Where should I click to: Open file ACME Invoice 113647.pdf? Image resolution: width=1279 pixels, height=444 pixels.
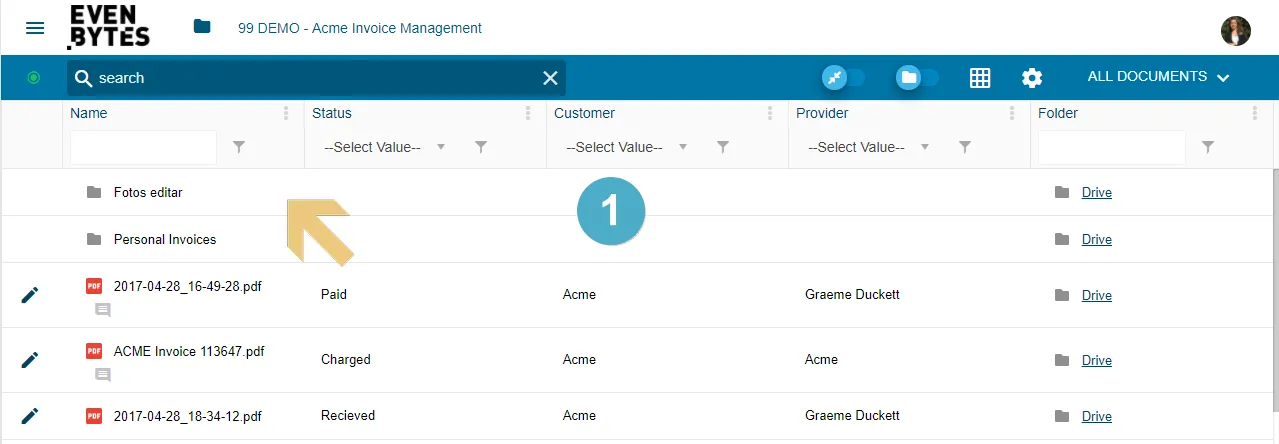click(x=189, y=351)
